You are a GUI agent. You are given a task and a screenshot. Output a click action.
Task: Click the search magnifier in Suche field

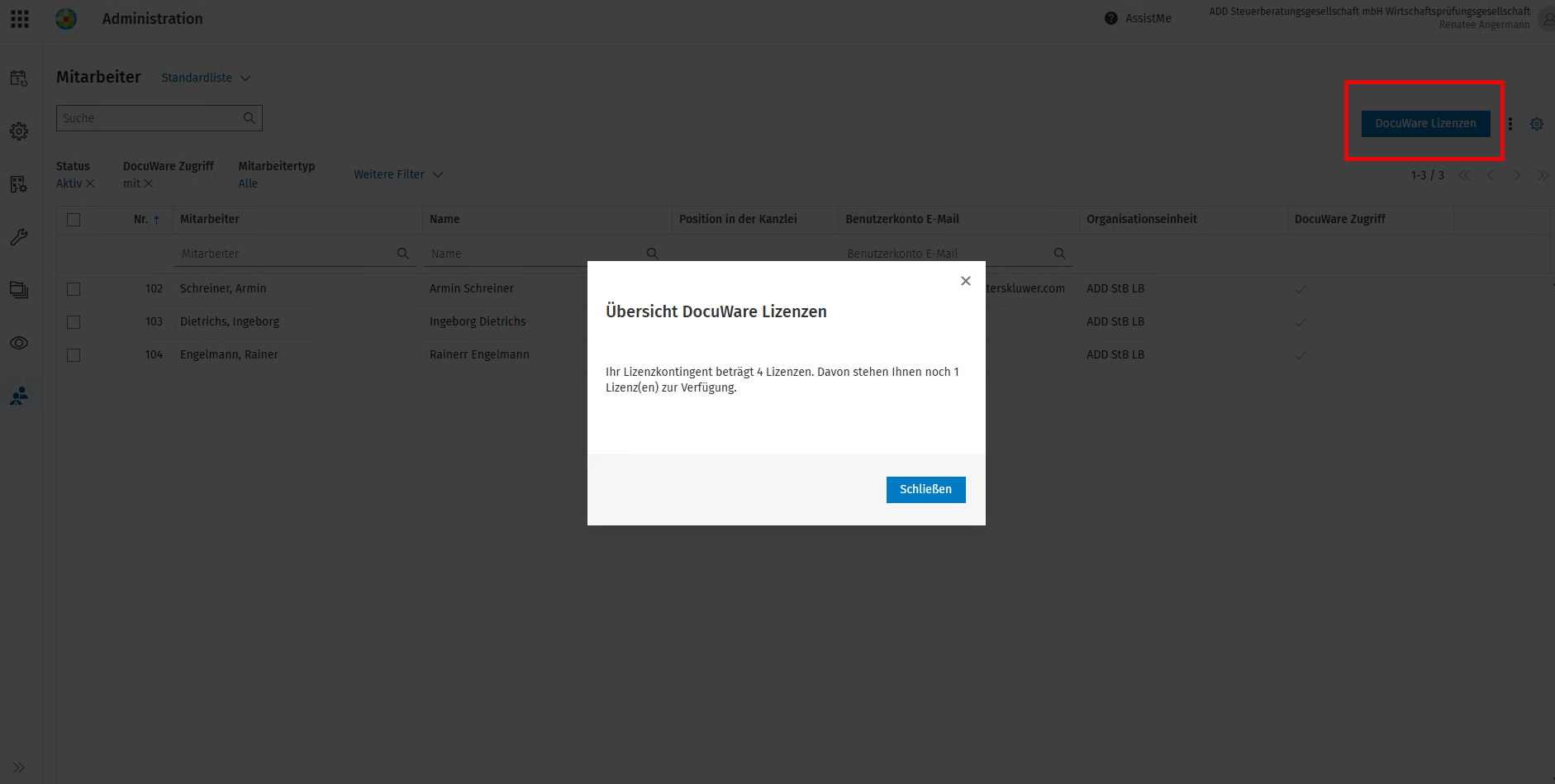tap(249, 118)
